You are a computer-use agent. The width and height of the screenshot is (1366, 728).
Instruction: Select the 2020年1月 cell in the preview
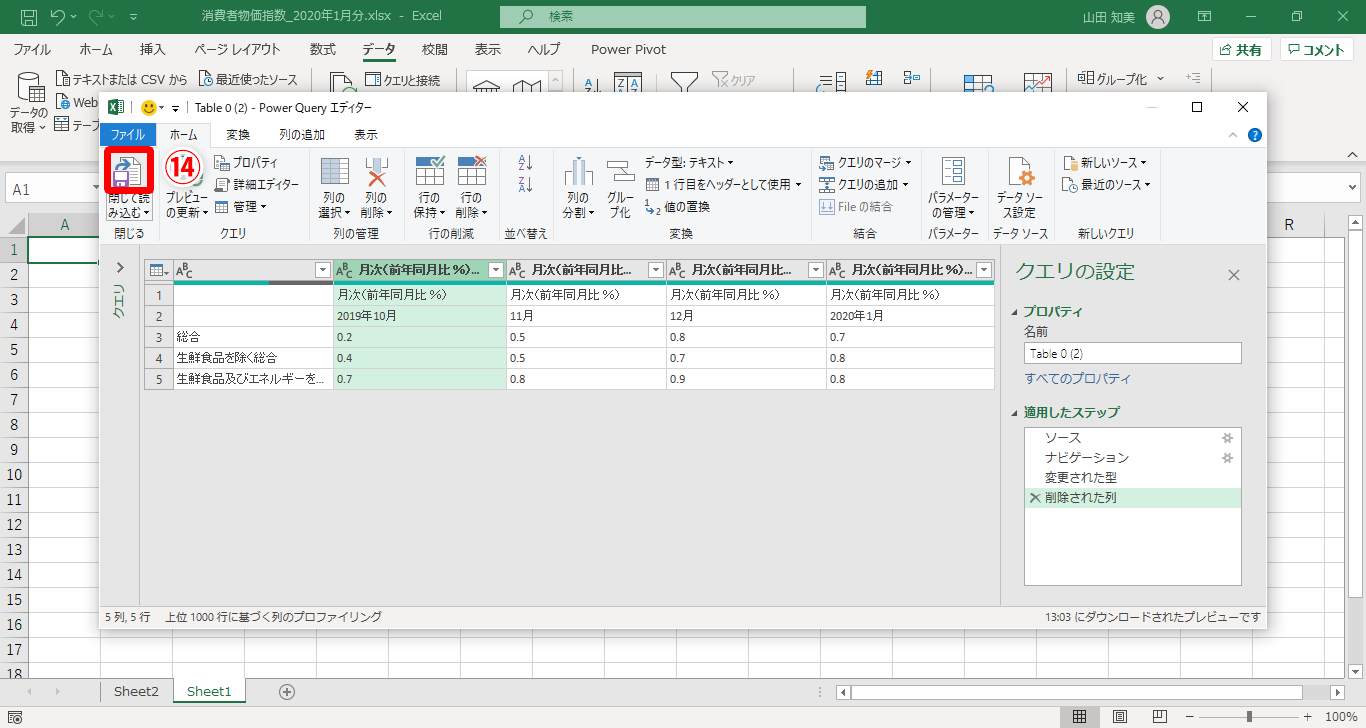pyautogui.click(x=910, y=314)
